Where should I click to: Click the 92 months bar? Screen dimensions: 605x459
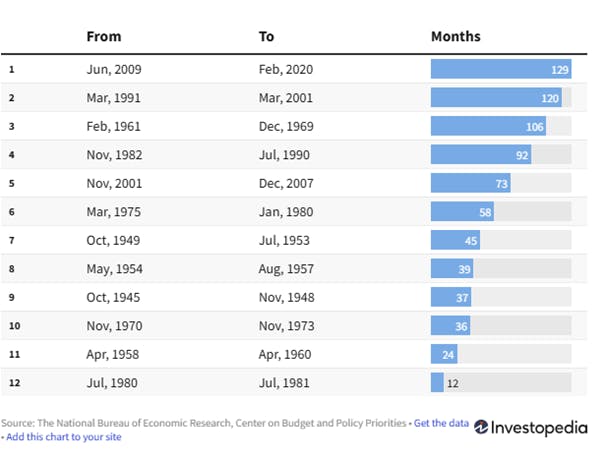click(x=481, y=155)
